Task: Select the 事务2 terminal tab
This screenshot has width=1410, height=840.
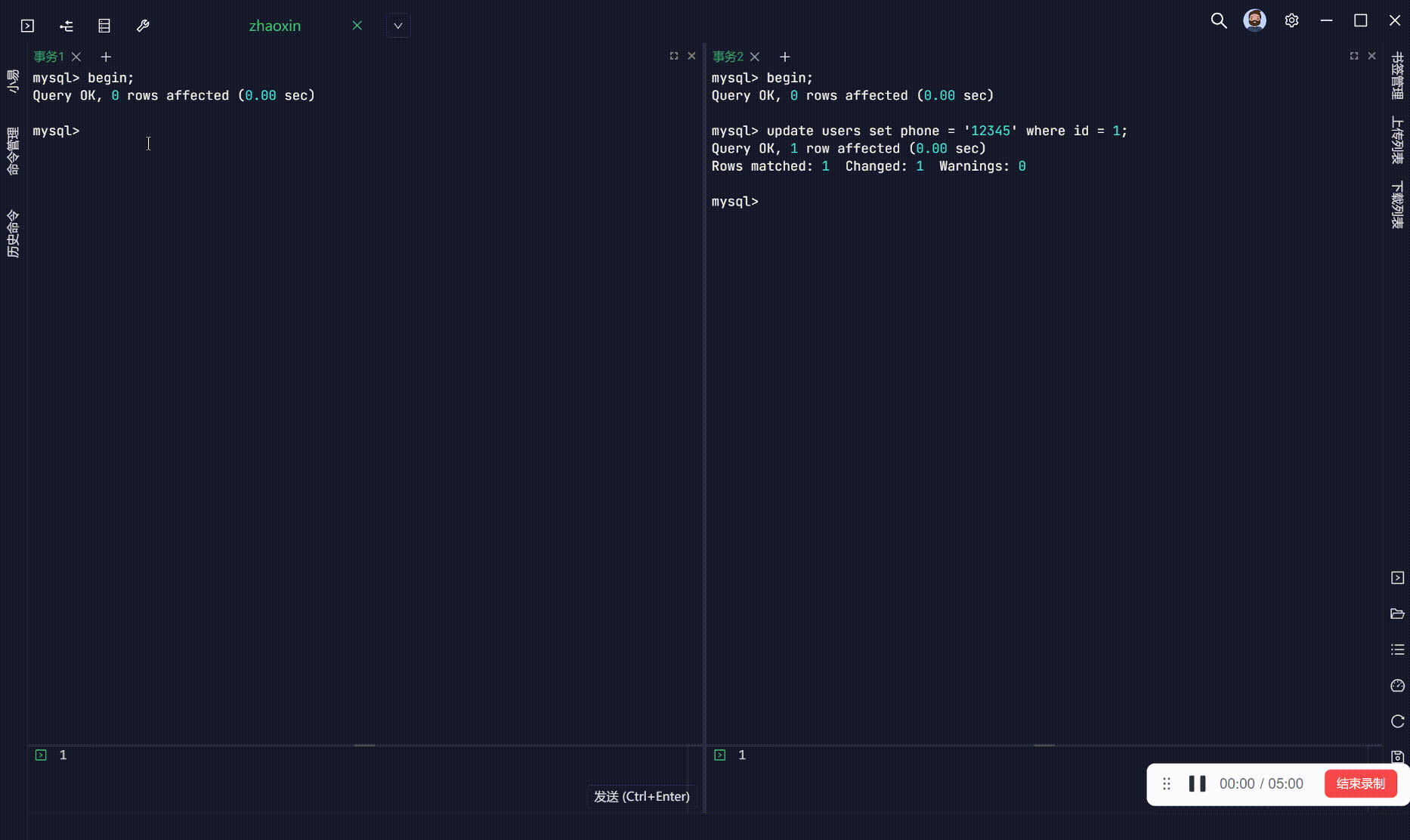Action: pyautogui.click(x=728, y=57)
